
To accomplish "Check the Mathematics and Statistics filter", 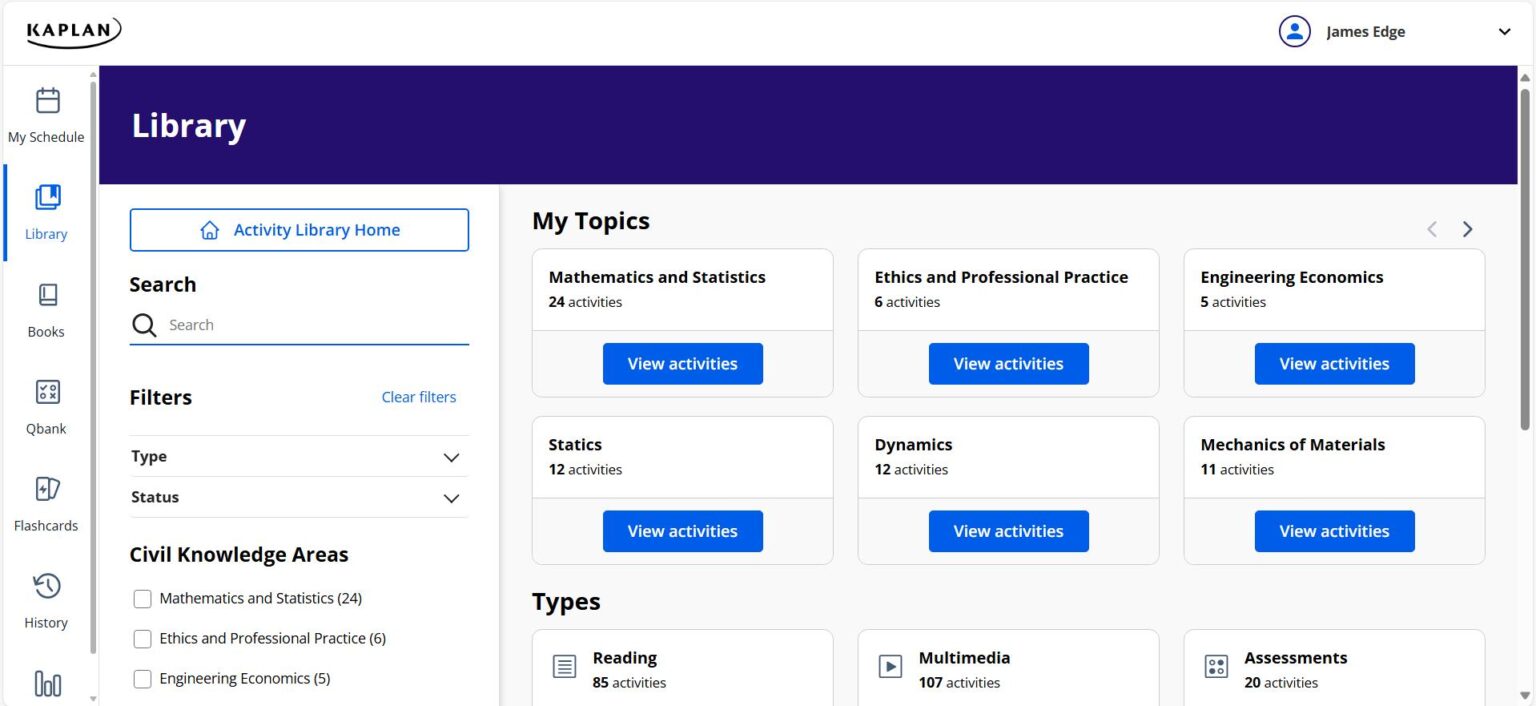I will pos(143,599).
